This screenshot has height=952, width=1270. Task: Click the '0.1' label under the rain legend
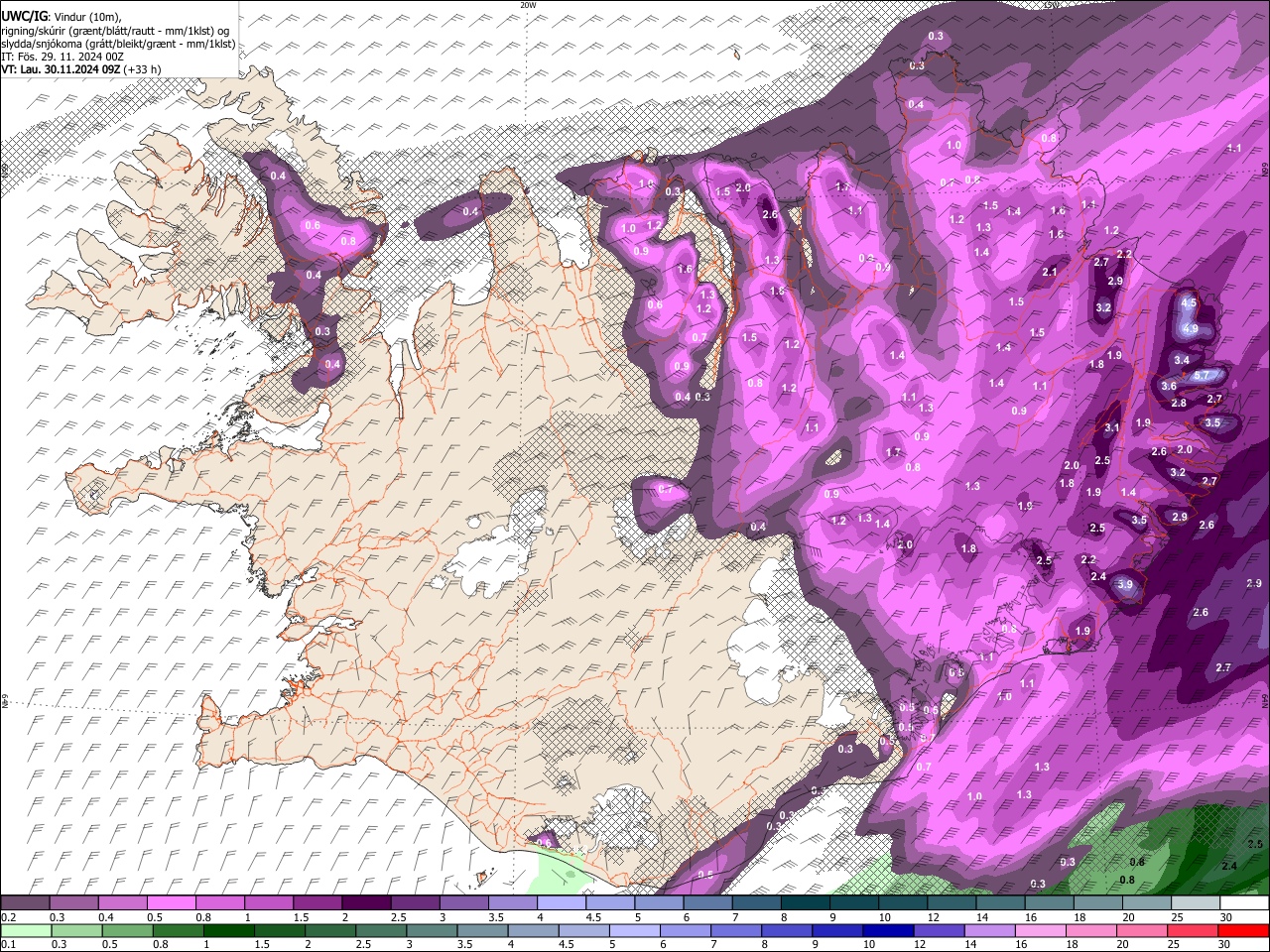click(8, 944)
